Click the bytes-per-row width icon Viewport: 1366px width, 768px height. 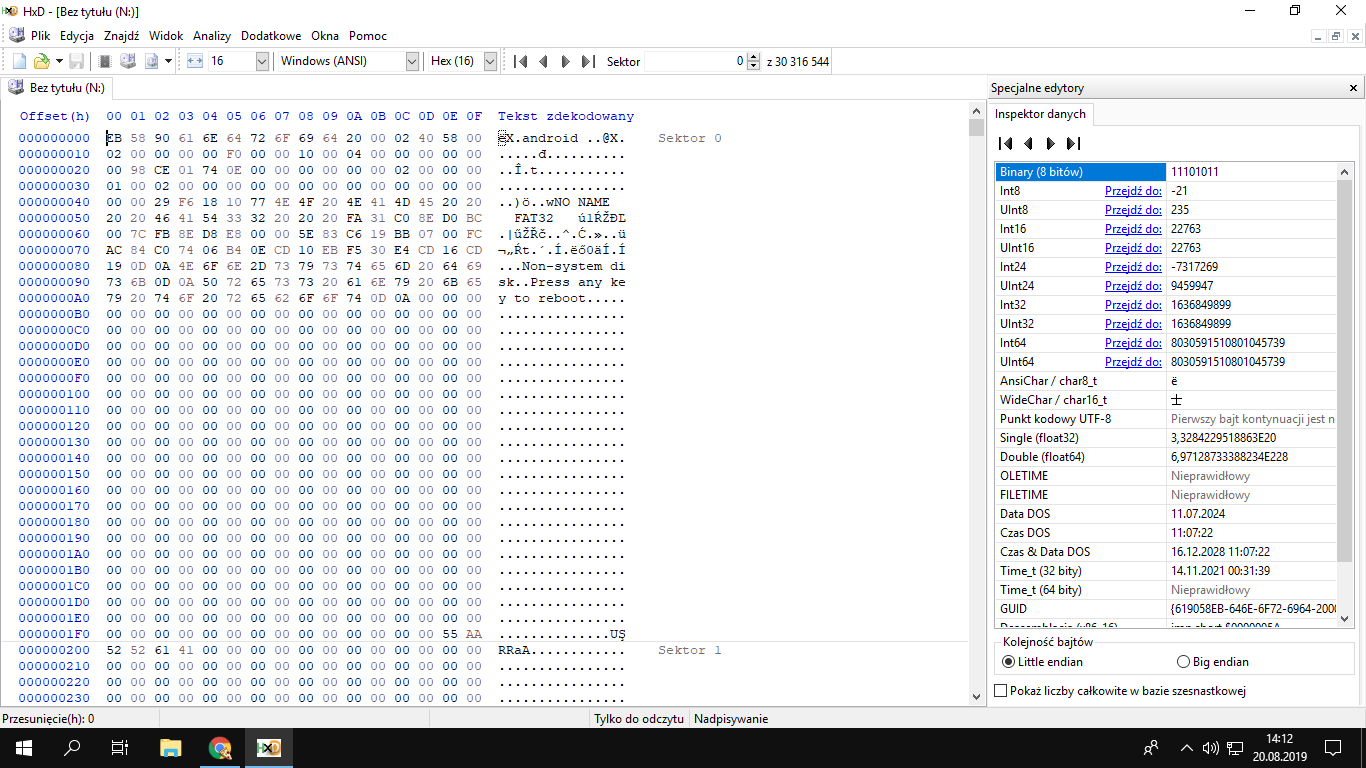point(195,61)
